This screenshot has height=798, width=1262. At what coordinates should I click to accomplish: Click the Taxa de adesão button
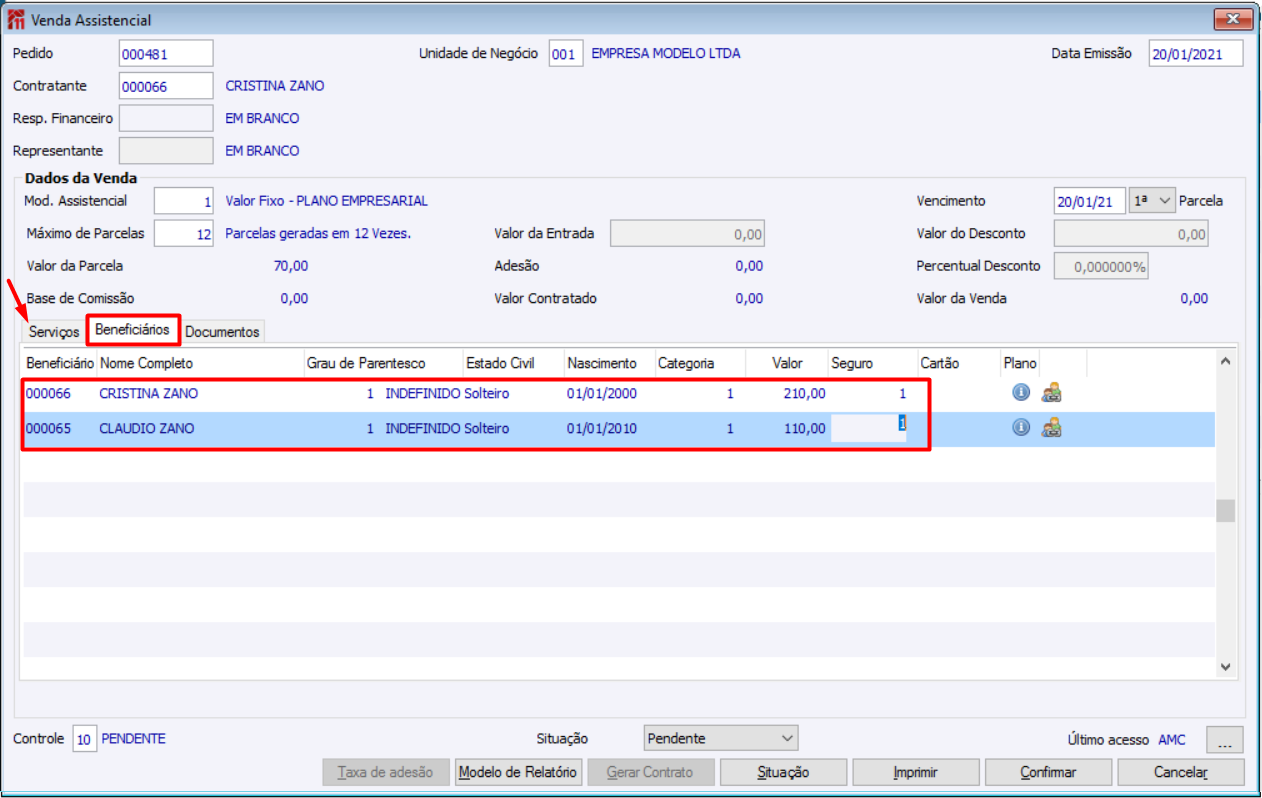click(386, 772)
